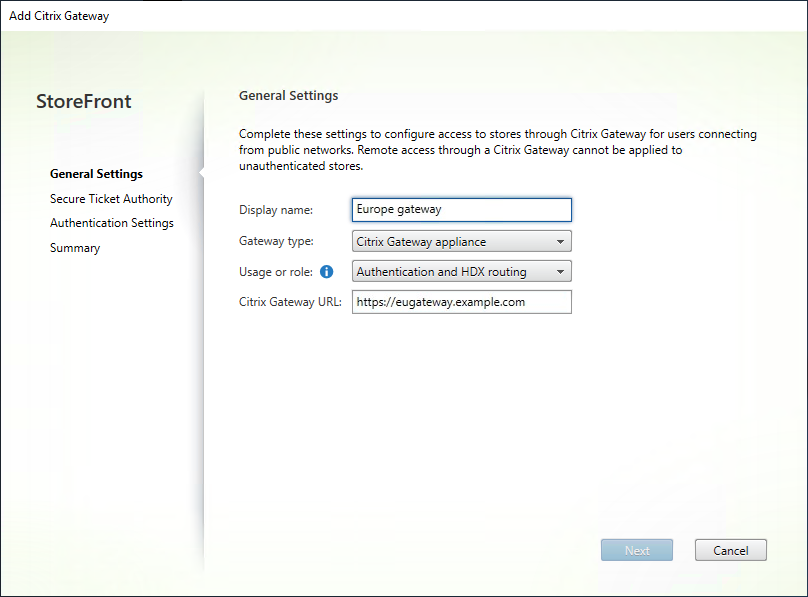808x597 pixels.
Task: Click the "Gateway type:" label
Action: pos(276,241)
